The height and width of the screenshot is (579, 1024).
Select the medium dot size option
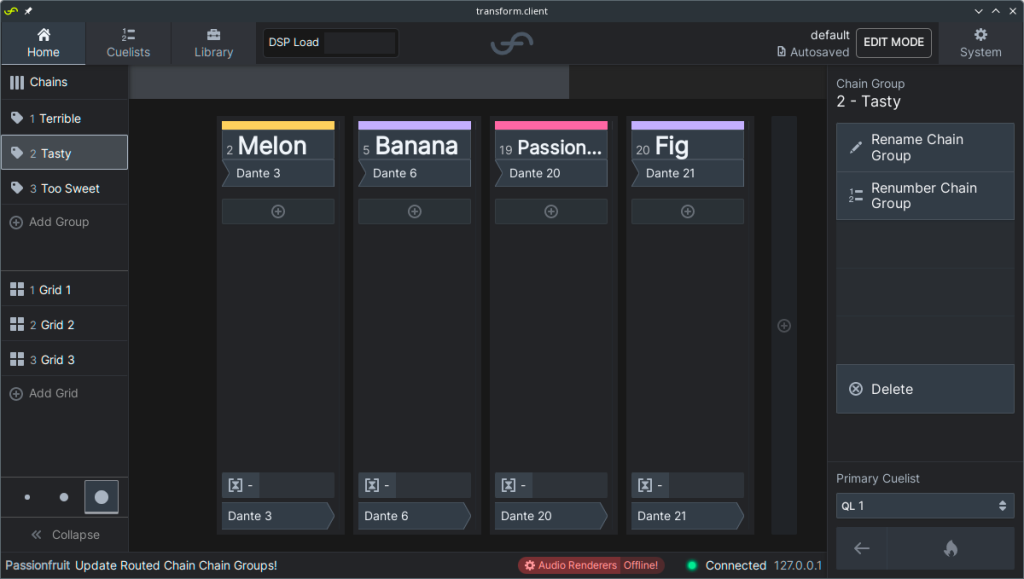[63, 497]
